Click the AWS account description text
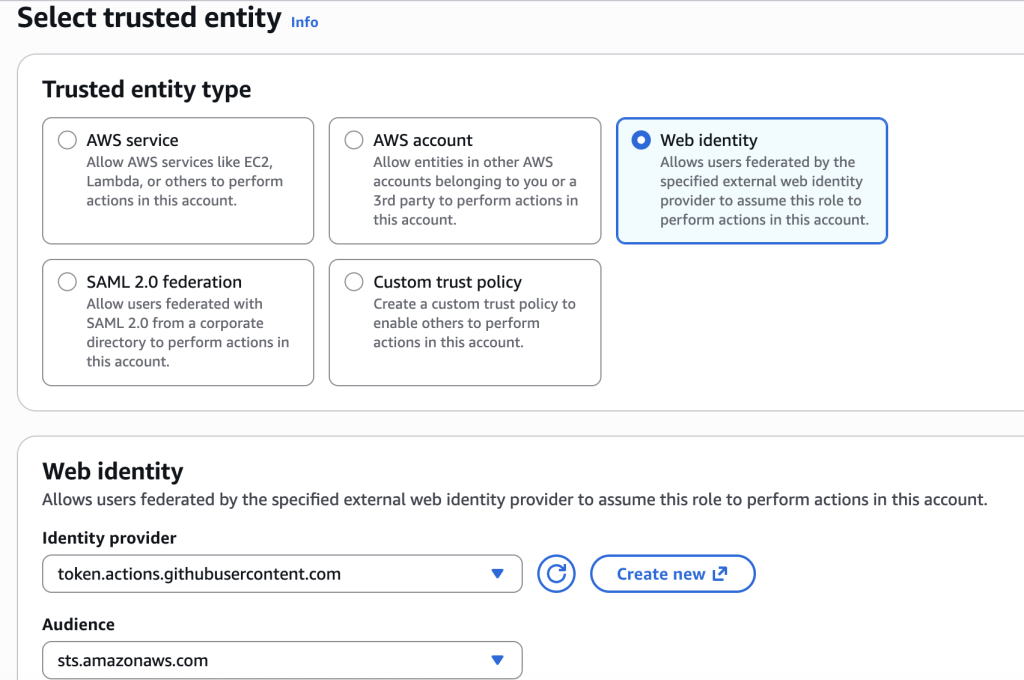The image size is (1024, 680). 475,191
